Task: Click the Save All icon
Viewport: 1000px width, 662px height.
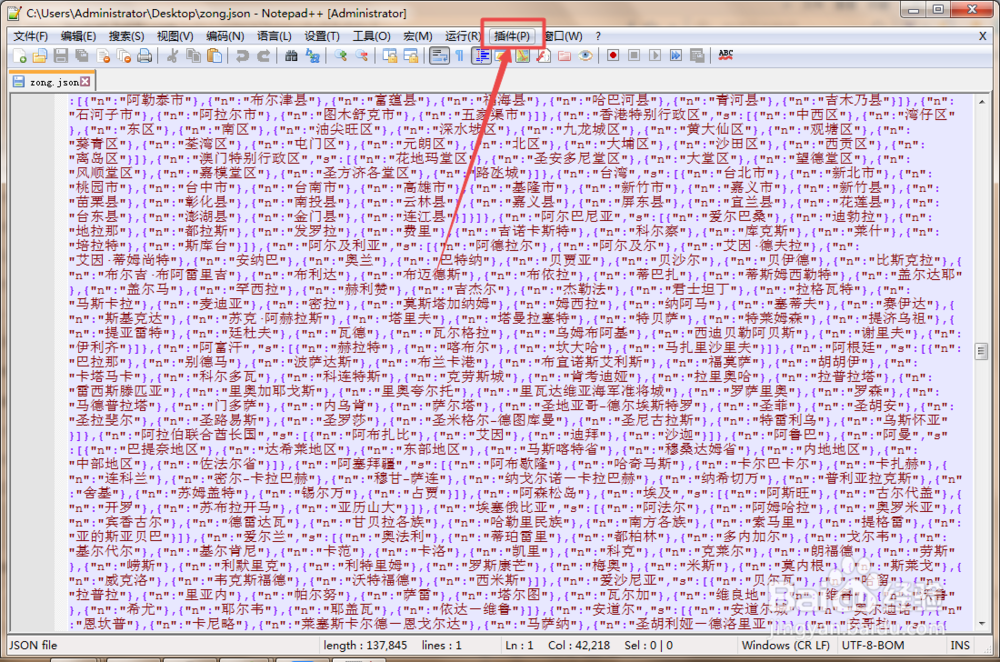Action: tap(82, 56)
